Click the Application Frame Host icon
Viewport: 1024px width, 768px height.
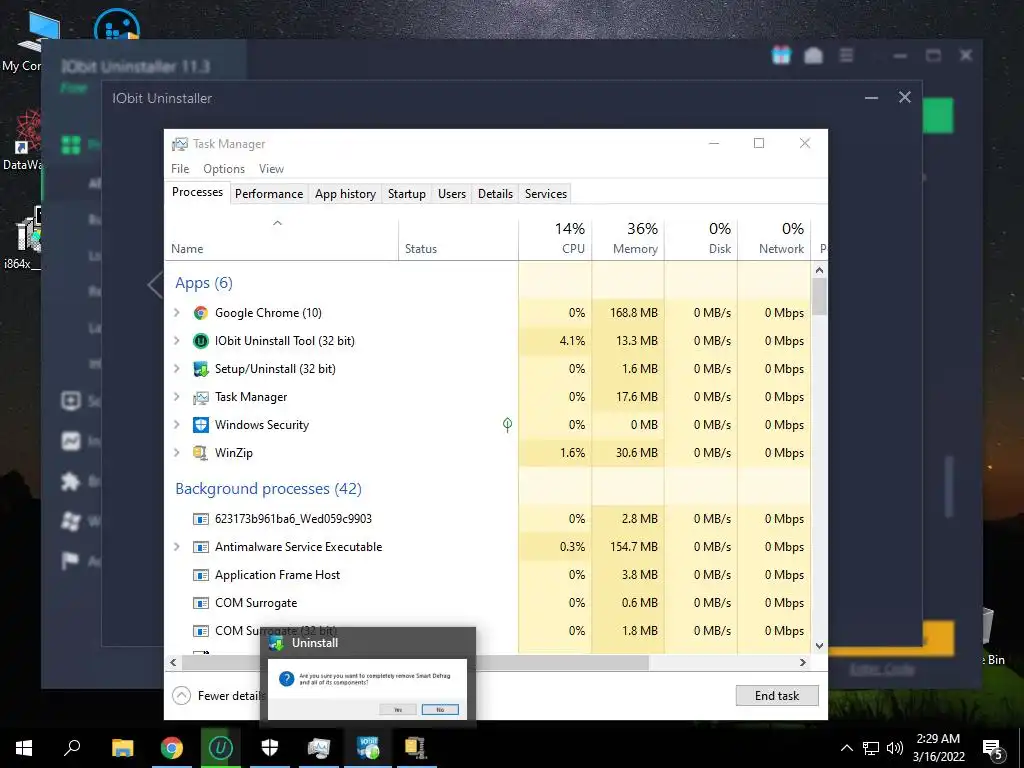[x=200, y=575]
